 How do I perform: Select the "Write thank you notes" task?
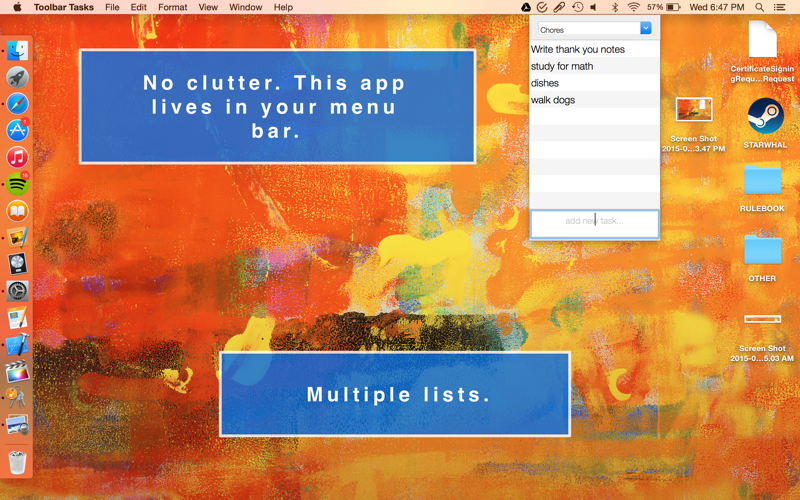[594, 49]
